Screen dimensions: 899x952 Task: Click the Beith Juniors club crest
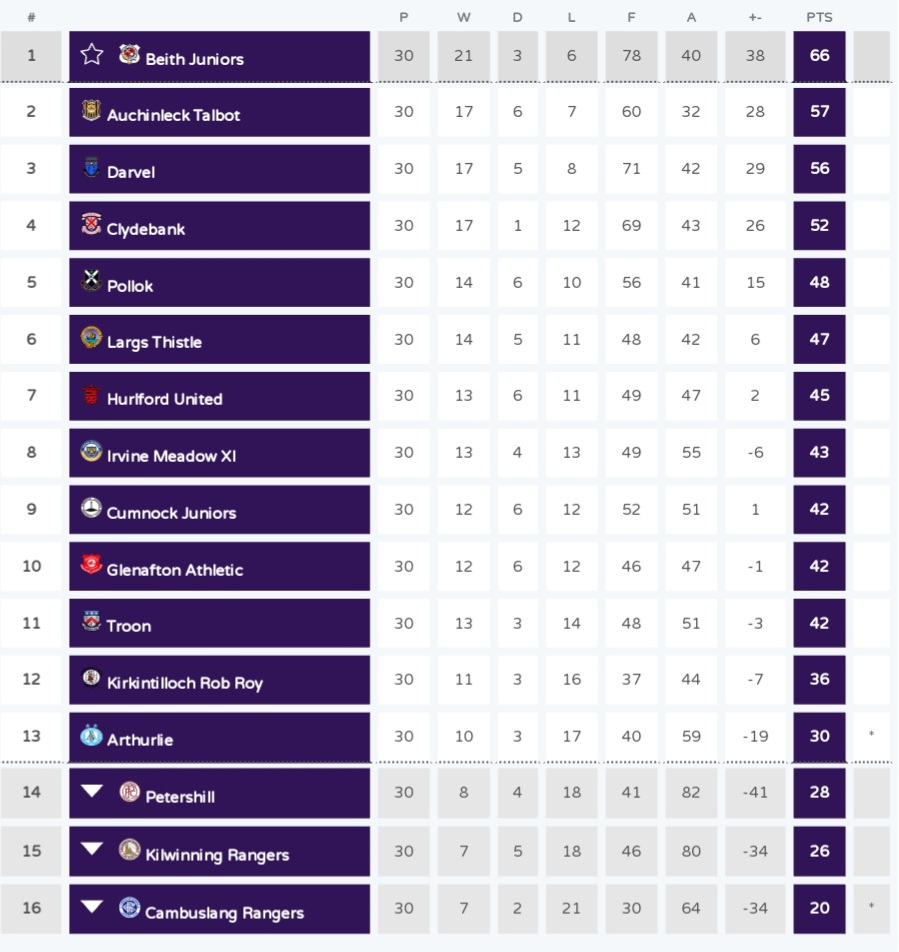[x=129, y=55]
